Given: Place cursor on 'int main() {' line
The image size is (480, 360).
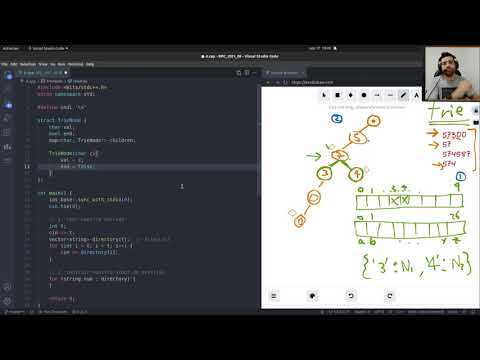Looking at the screenshot, I should (x=55, y=193).
